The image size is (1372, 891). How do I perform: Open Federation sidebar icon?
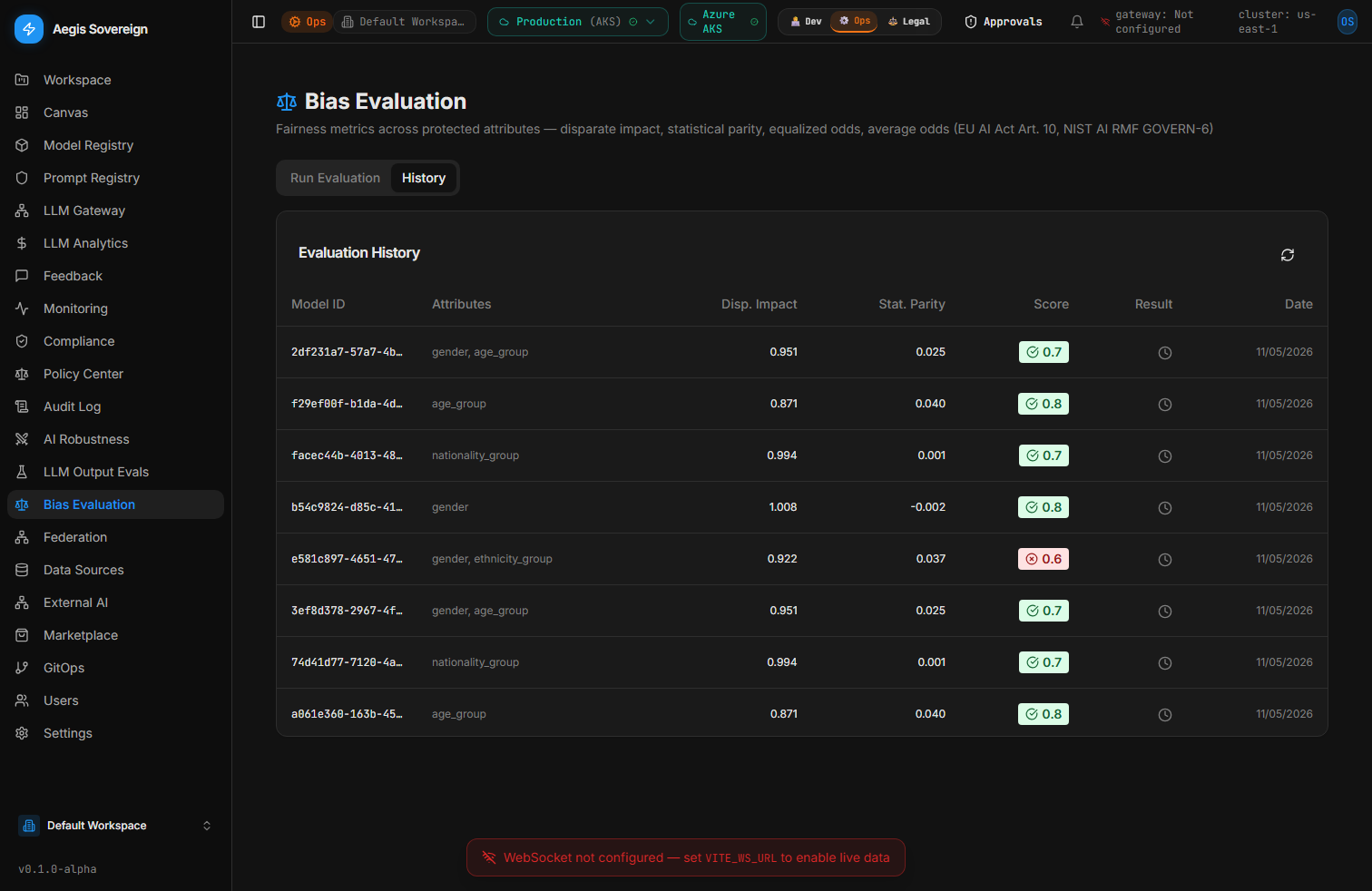point(22,537)
